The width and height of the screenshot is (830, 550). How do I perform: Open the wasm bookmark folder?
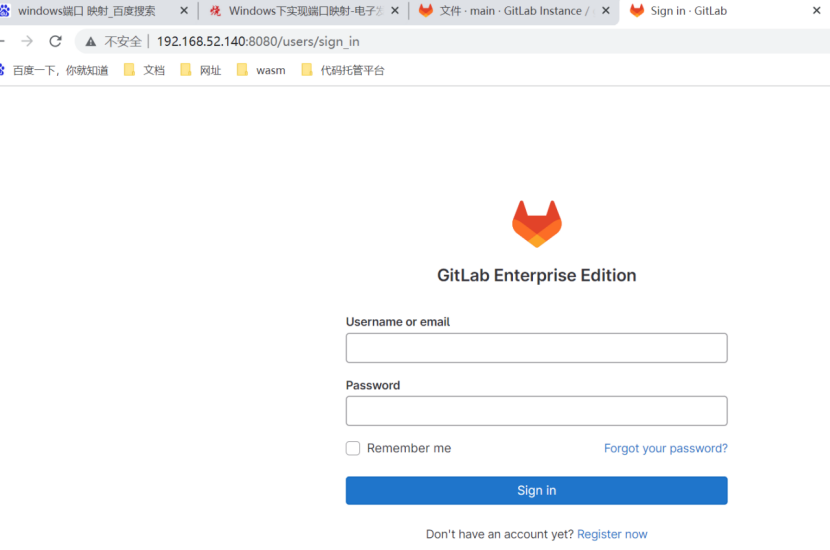click(x=261, y=70)
